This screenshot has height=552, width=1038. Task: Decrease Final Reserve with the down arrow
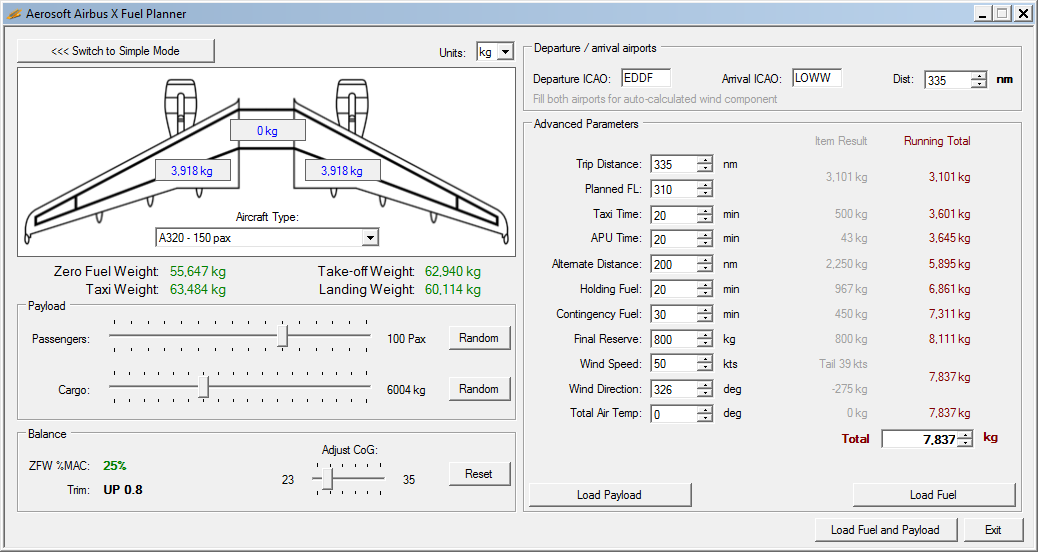pos(704,343)
